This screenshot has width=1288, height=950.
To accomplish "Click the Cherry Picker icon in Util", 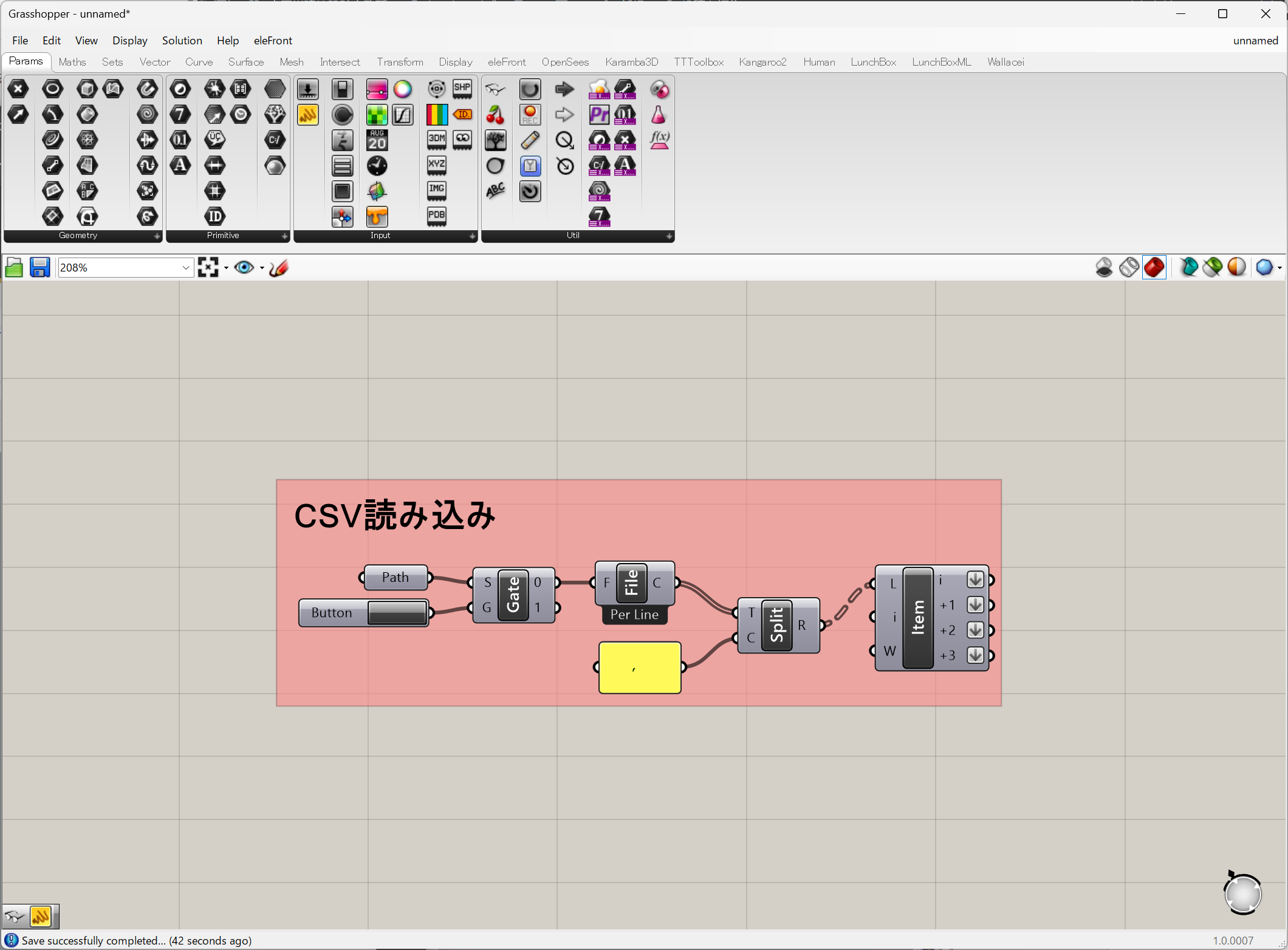I will point(495,115).
